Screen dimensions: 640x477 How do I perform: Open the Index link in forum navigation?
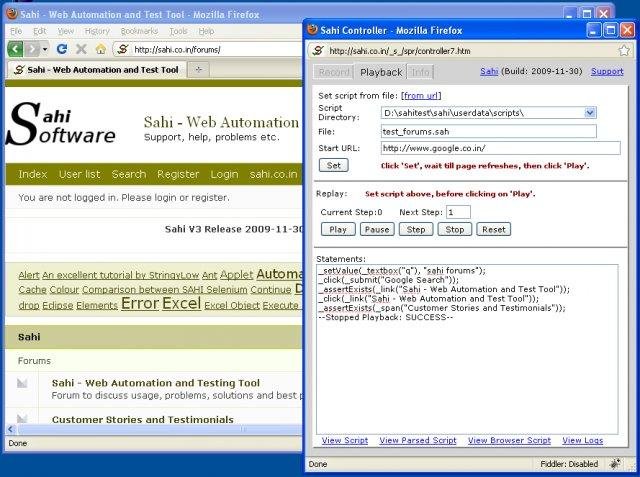coord(33,174)
